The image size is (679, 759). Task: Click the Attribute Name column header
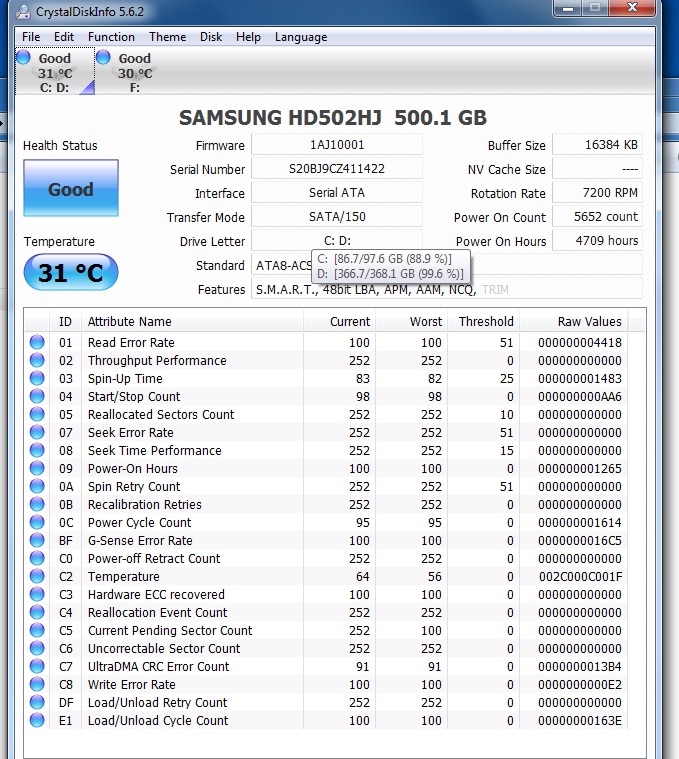(192, 321)
